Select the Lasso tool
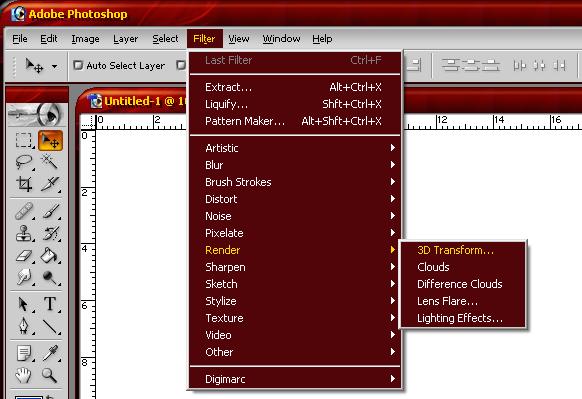 [x=24, y=162]
